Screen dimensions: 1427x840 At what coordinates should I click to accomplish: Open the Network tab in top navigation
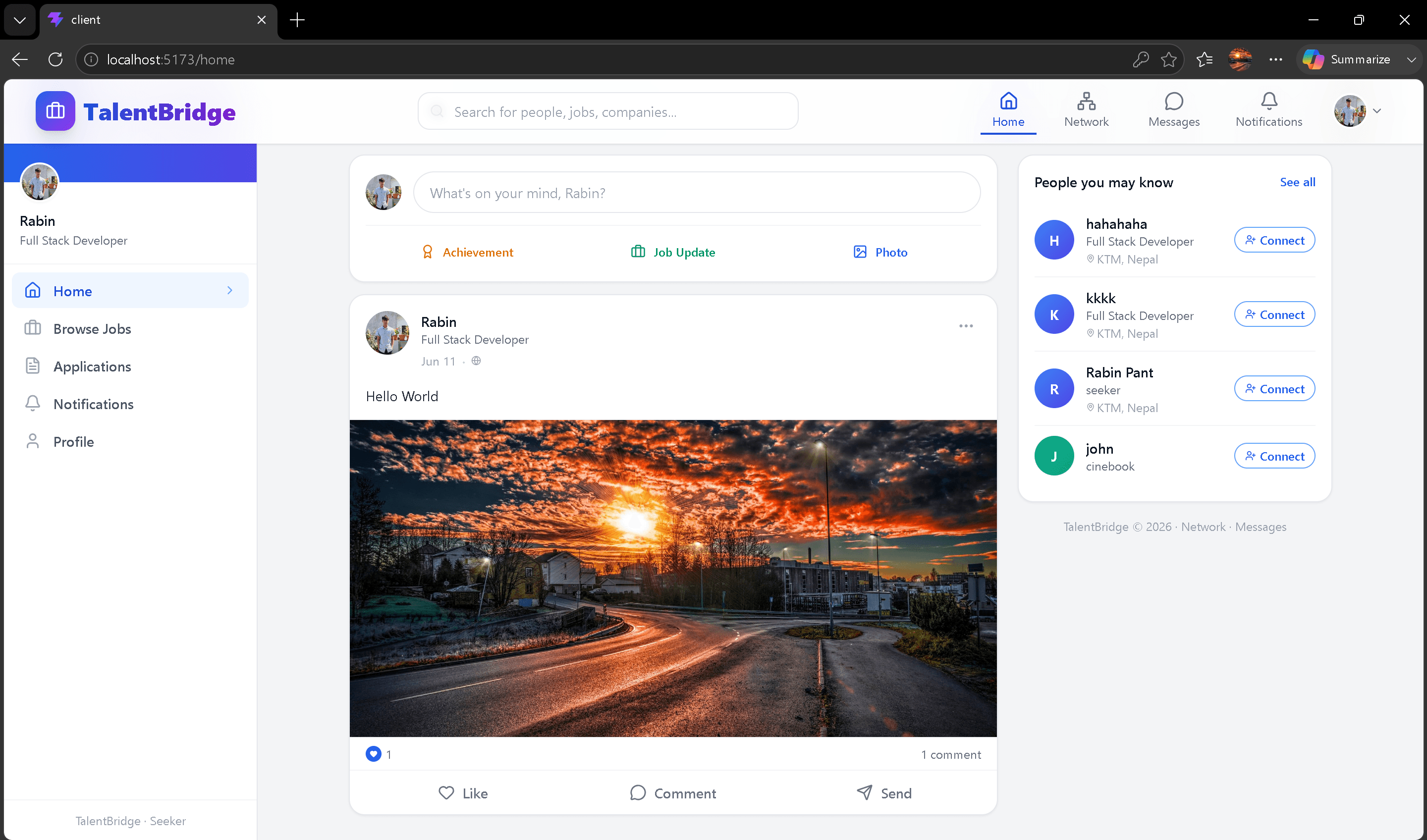pyautogui.click(x=1086, y=111)
